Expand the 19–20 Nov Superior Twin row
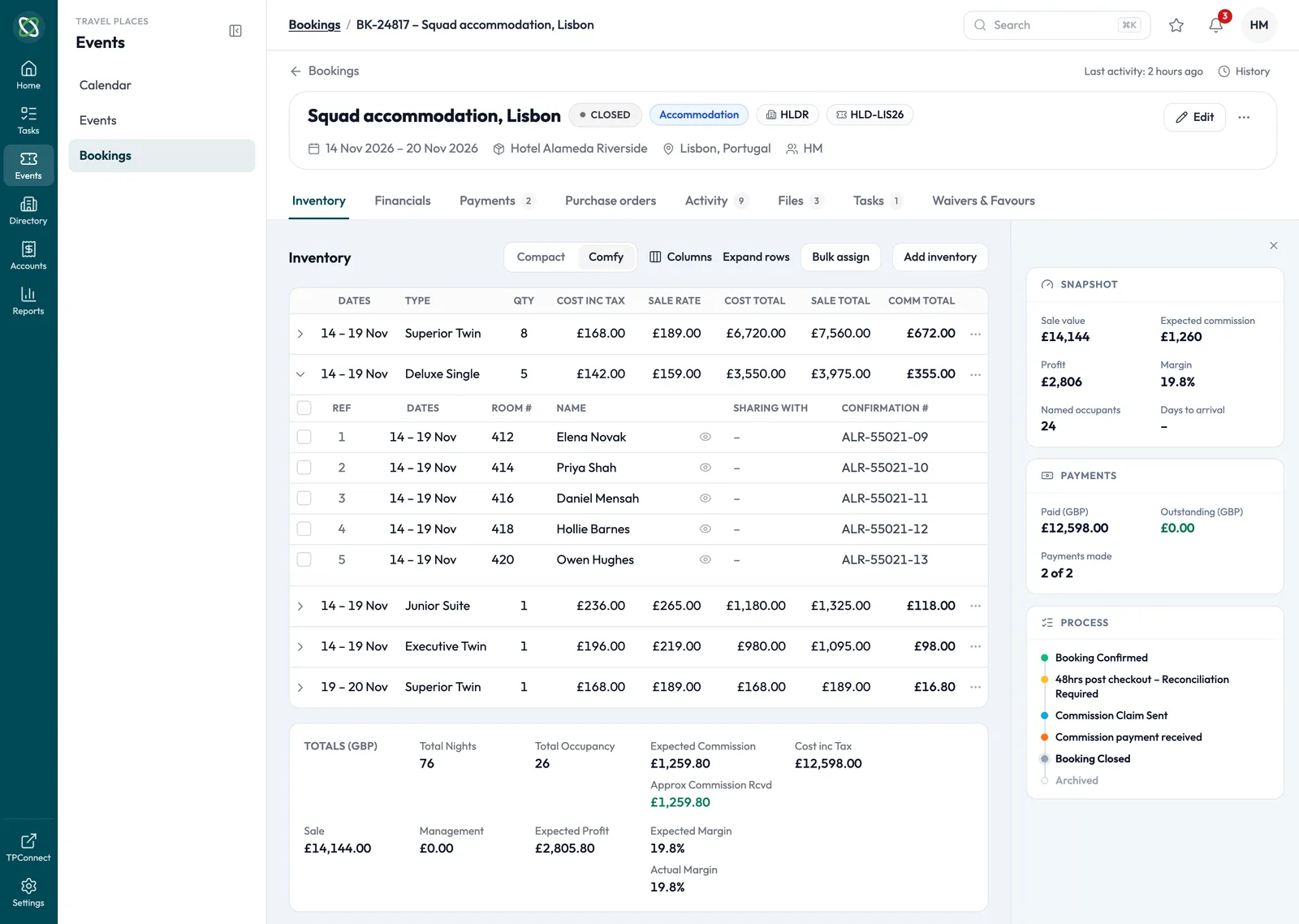The width and height of the screenshot is (1299, 924). pos(300,688)
